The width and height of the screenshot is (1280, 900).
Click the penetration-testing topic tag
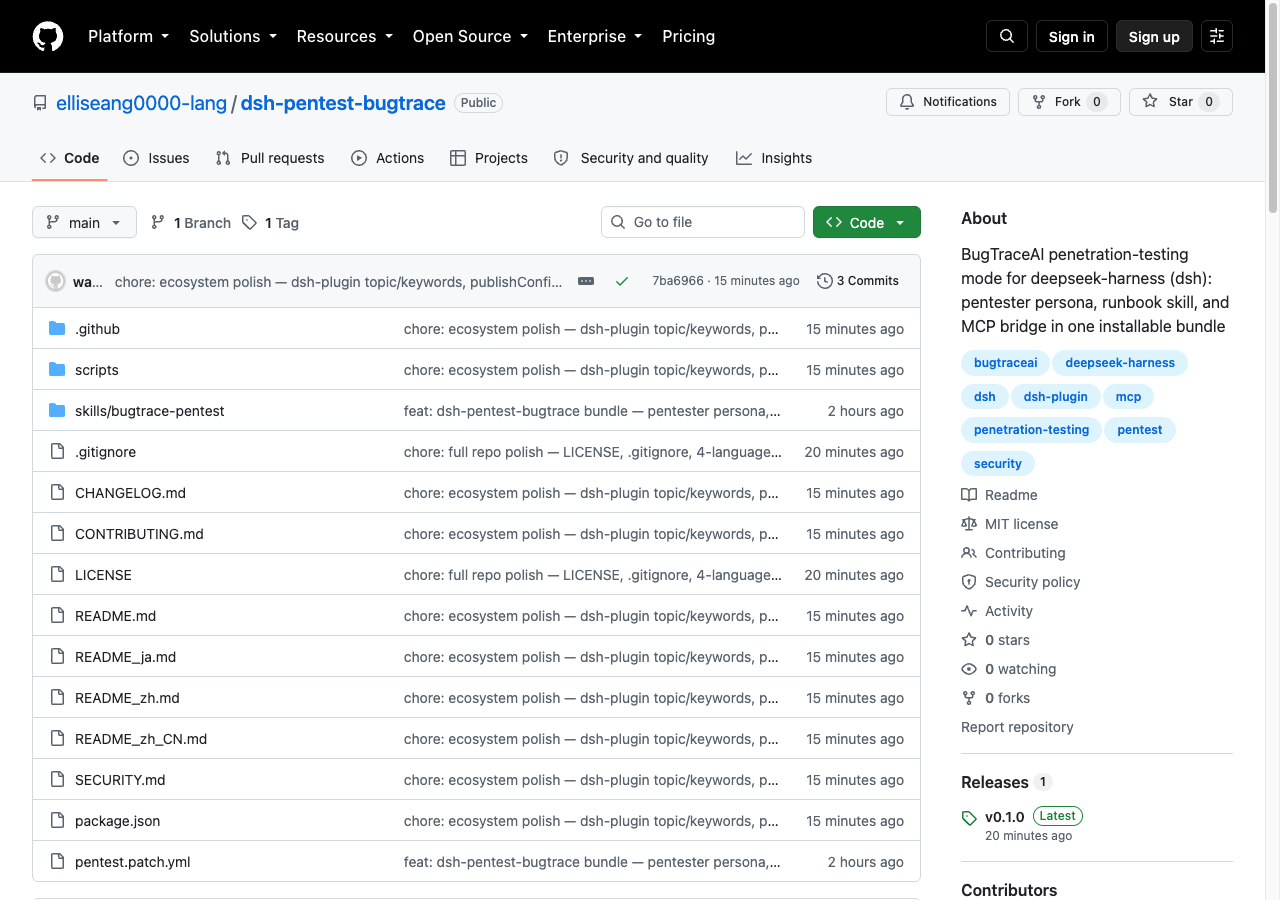(1031, 430)
